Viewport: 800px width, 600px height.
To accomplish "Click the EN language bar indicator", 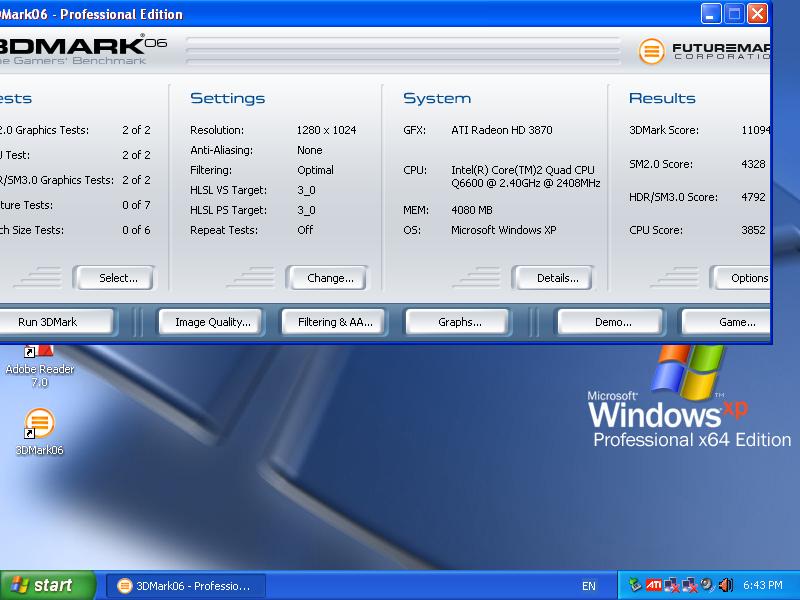I will click(589, 586).
